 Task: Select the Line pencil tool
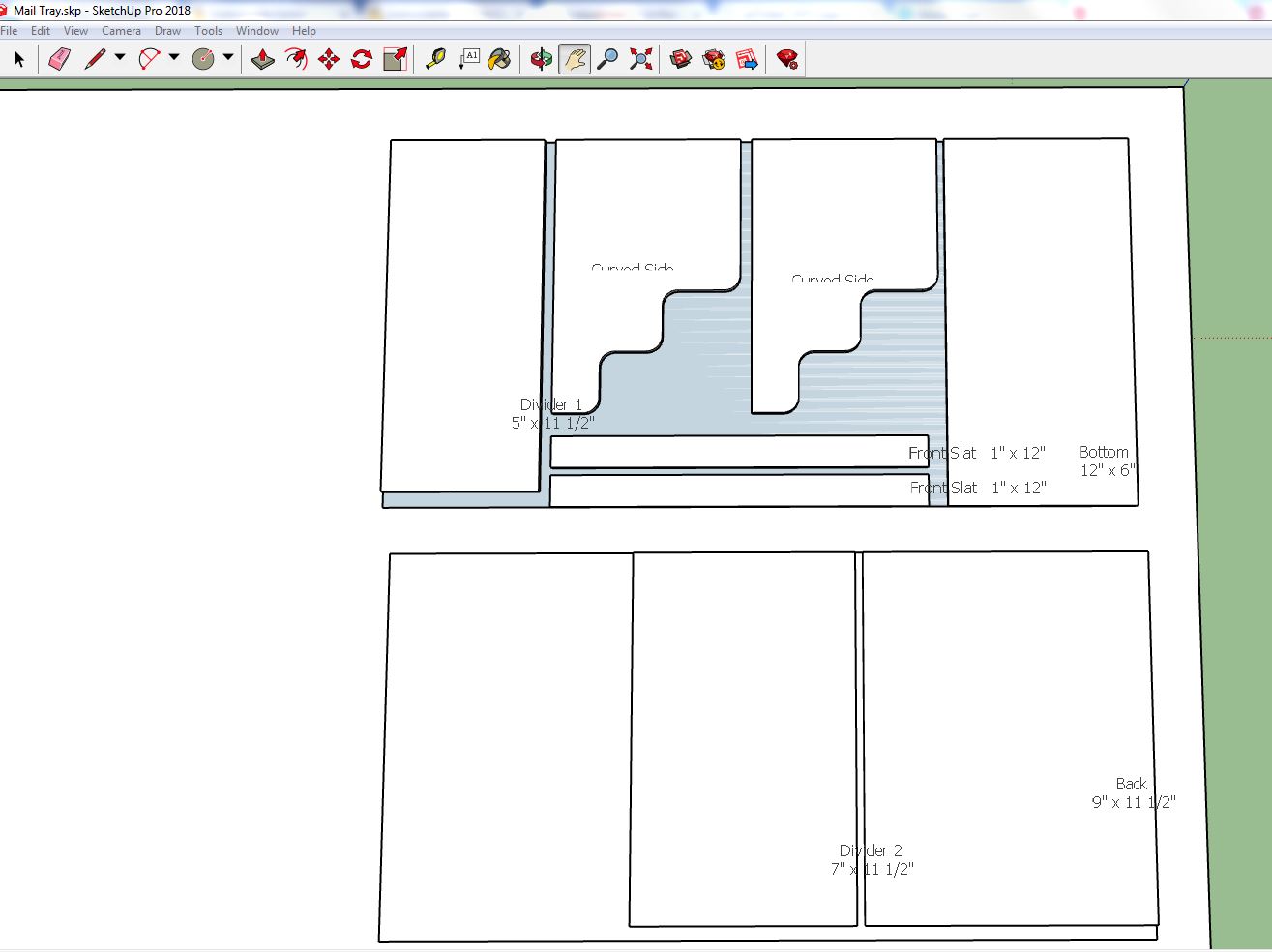(95, 59)
